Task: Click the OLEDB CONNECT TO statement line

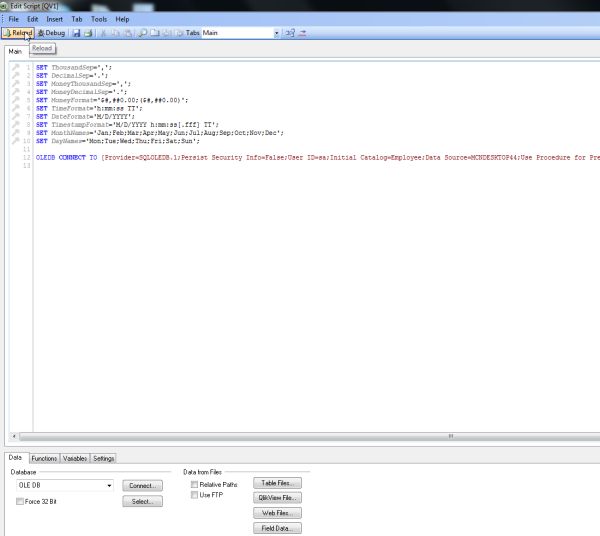Action: click(318, 158)
